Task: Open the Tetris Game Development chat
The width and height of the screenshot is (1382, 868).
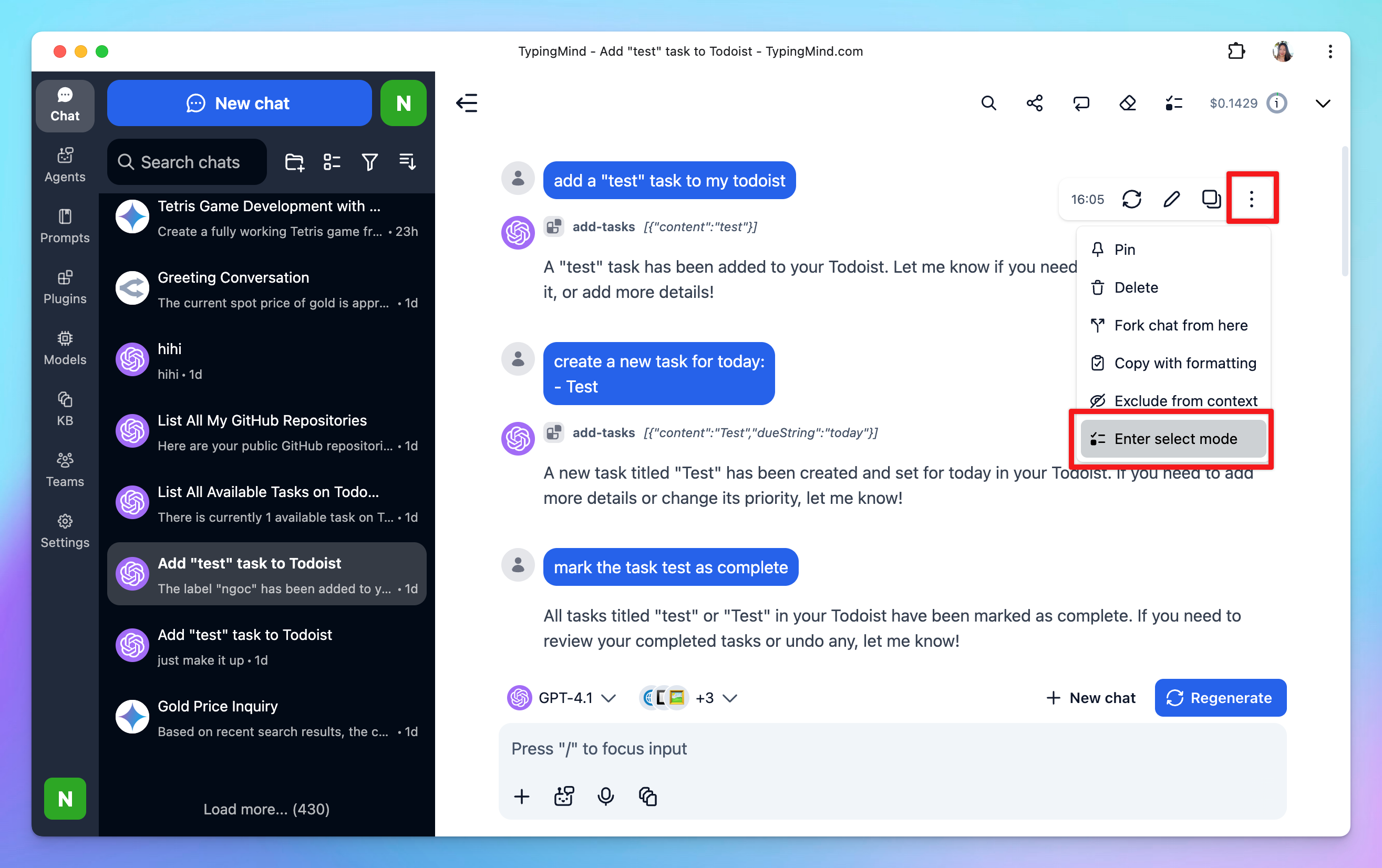Action: pyautogui.click(x=267, y=218)
